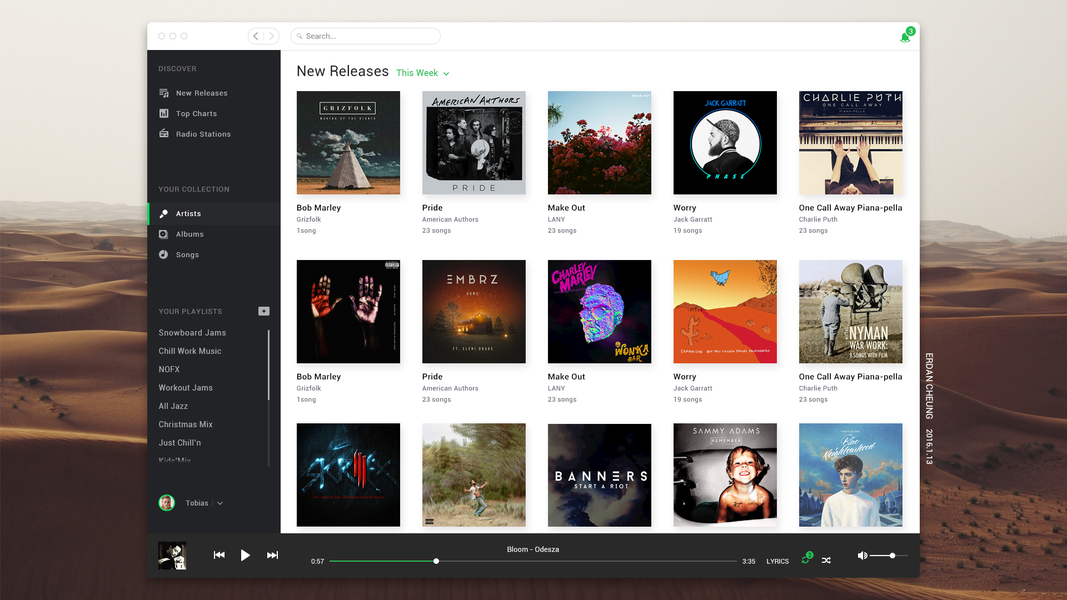Select Artists in Your Collection
Viewport: 1067px width, 600px height.
pyautogui.click(x=188, y=214)
